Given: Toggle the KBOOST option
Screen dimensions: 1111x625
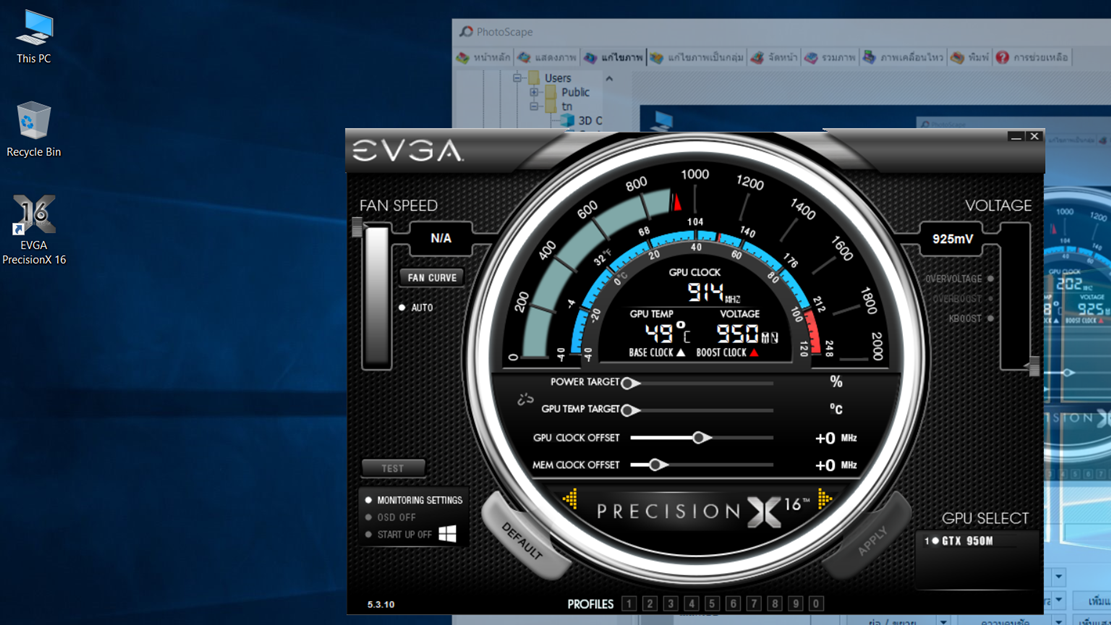Looking at the screenshot, I should (971, 319).
